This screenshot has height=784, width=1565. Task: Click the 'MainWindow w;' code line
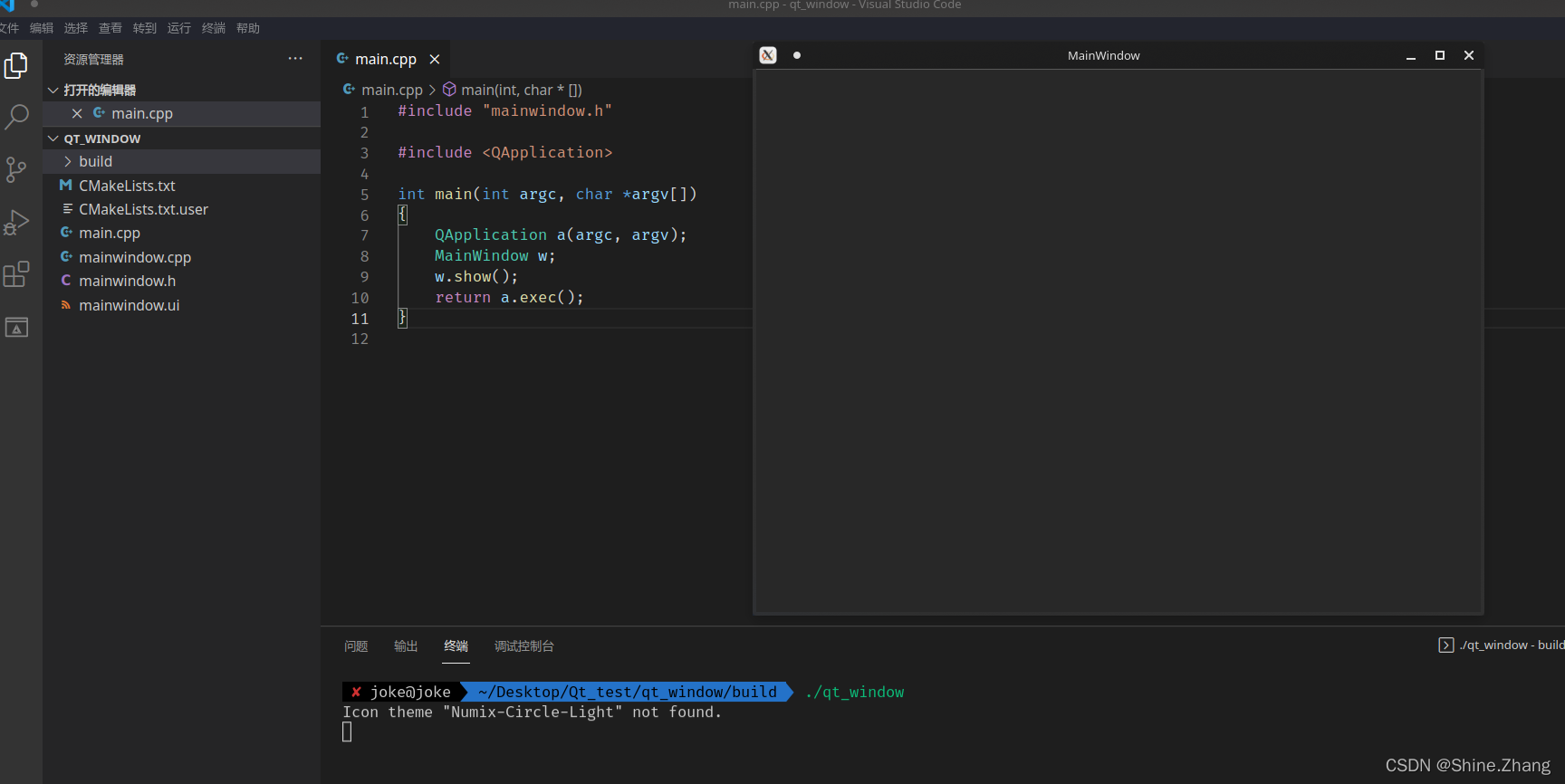[495, 255]
